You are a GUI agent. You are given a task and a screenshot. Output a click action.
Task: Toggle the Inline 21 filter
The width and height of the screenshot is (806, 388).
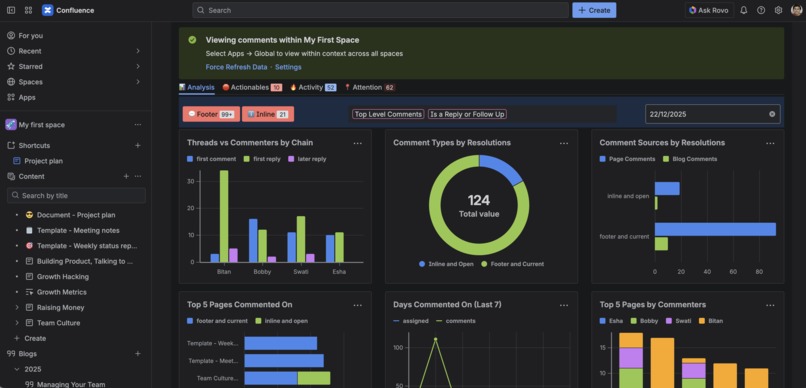coord(268,114)
